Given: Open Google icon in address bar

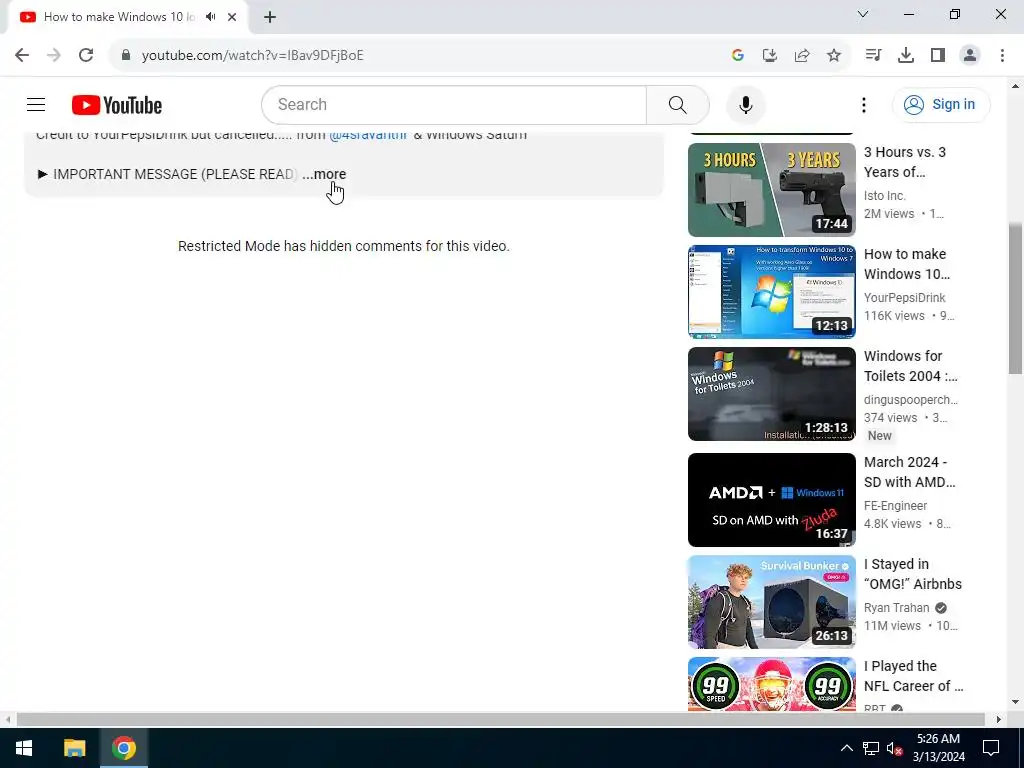Looking at the screenshot, I should 737,56.
